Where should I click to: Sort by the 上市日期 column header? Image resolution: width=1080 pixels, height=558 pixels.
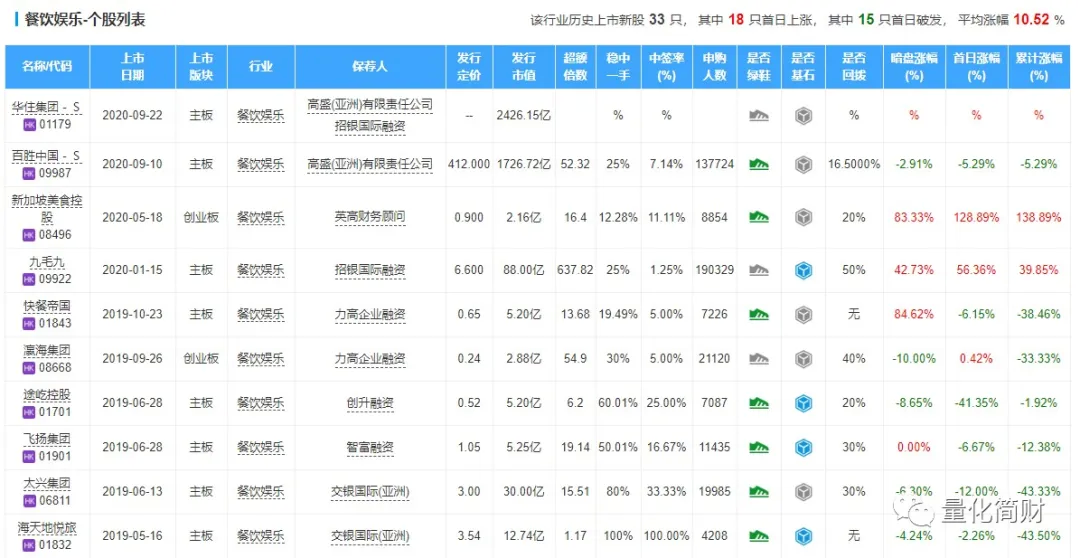point(132,67)
